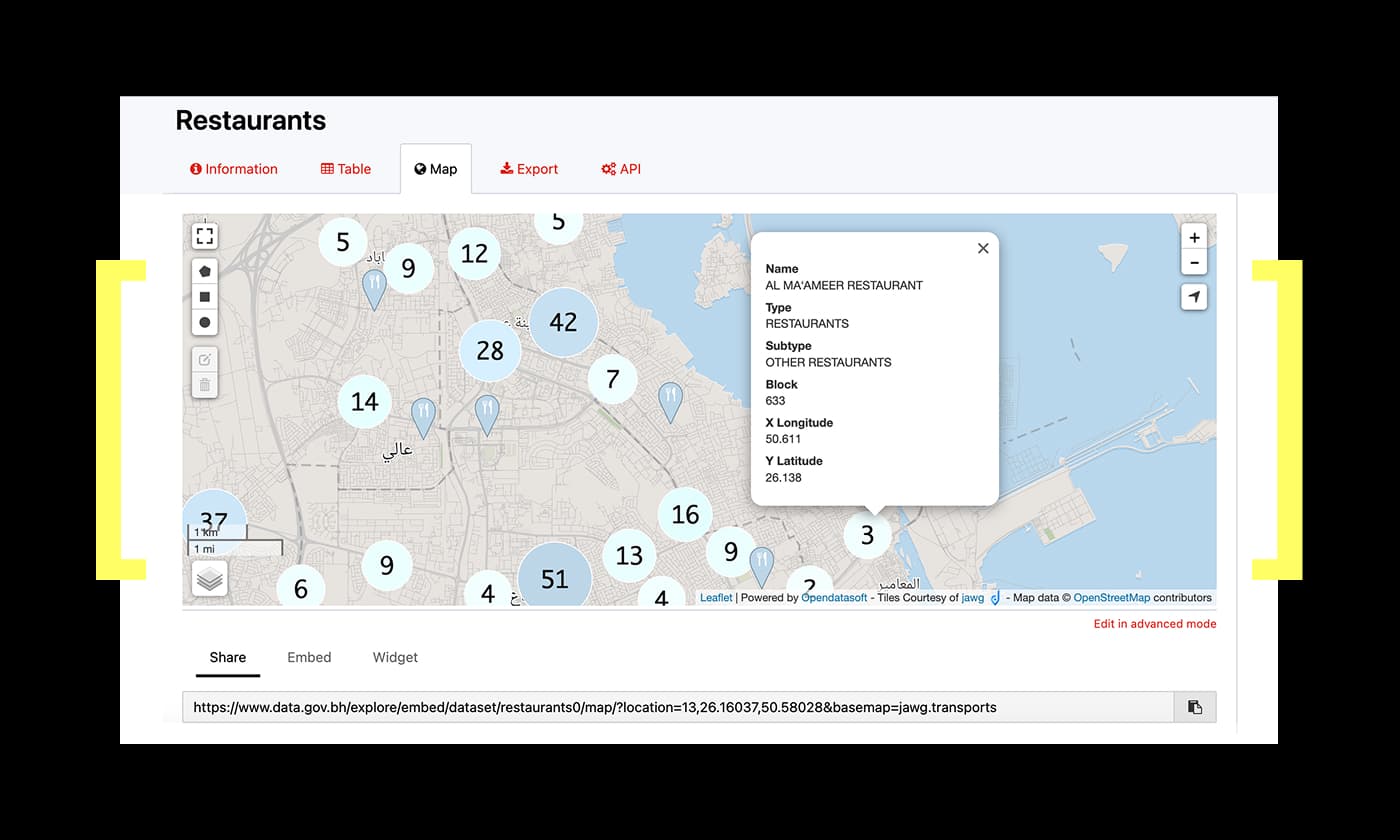Zoom out on the map
1400x840 pixels.
[1194, 263]
